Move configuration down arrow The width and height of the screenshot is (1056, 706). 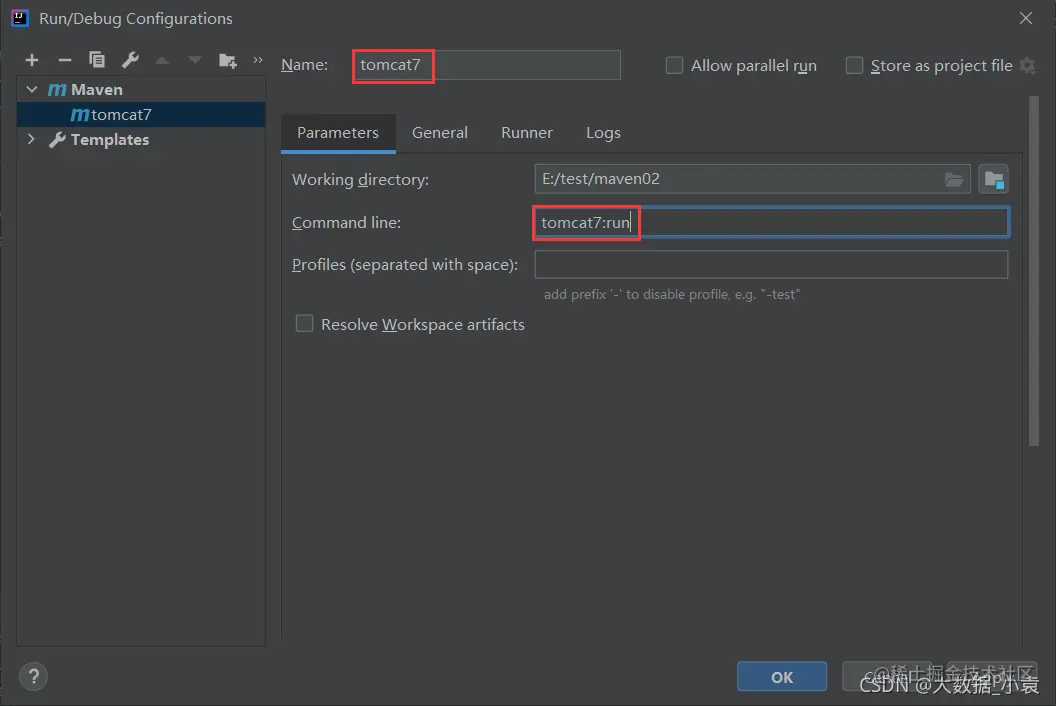pyautogui.click(x=195, y=60)
